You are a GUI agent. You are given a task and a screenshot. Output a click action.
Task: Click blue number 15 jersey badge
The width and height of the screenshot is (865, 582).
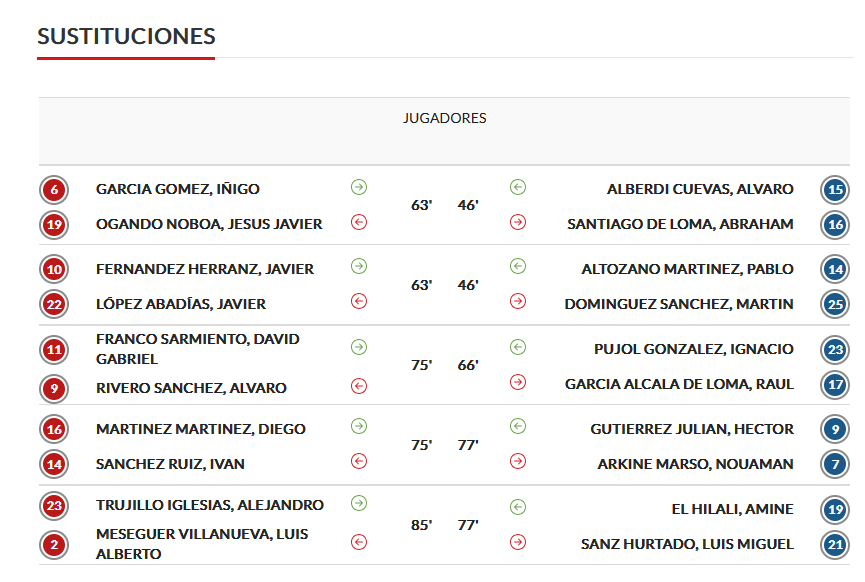point(835,190)
